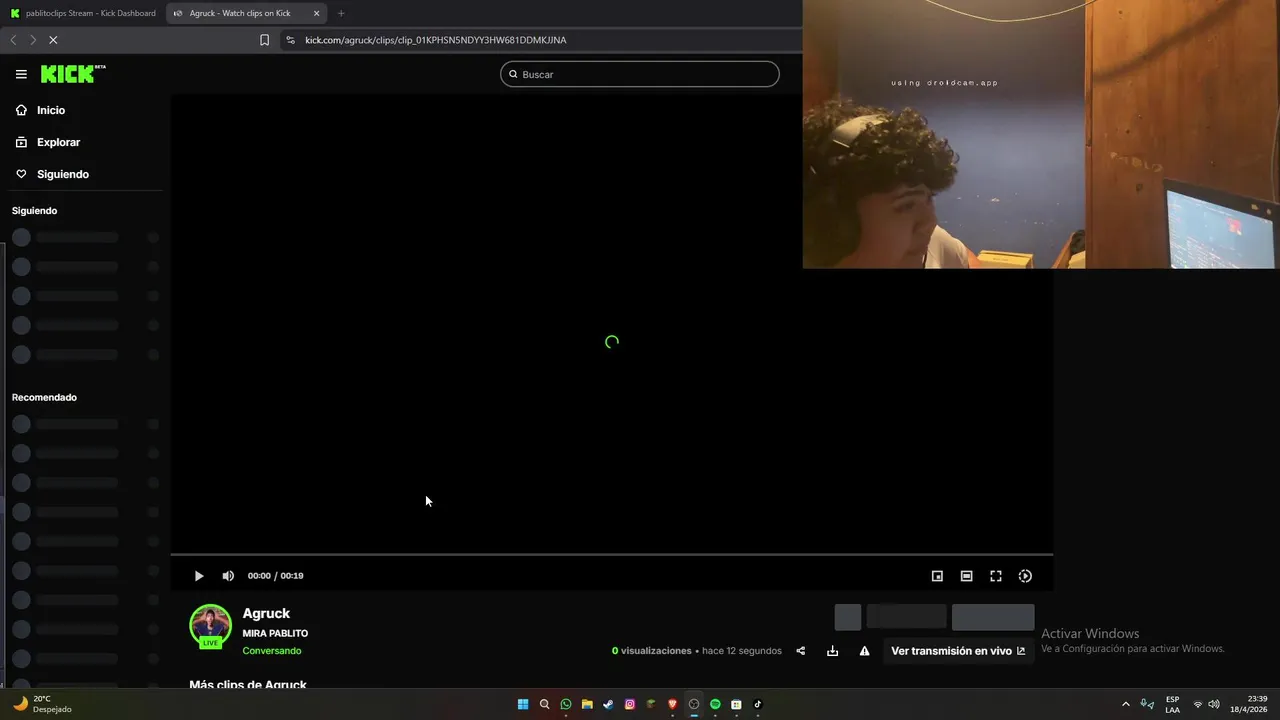The height and width of the screenshot is (720, 1280).
Task: Enable picture-in-picture mode
Action: click(937, 576)
